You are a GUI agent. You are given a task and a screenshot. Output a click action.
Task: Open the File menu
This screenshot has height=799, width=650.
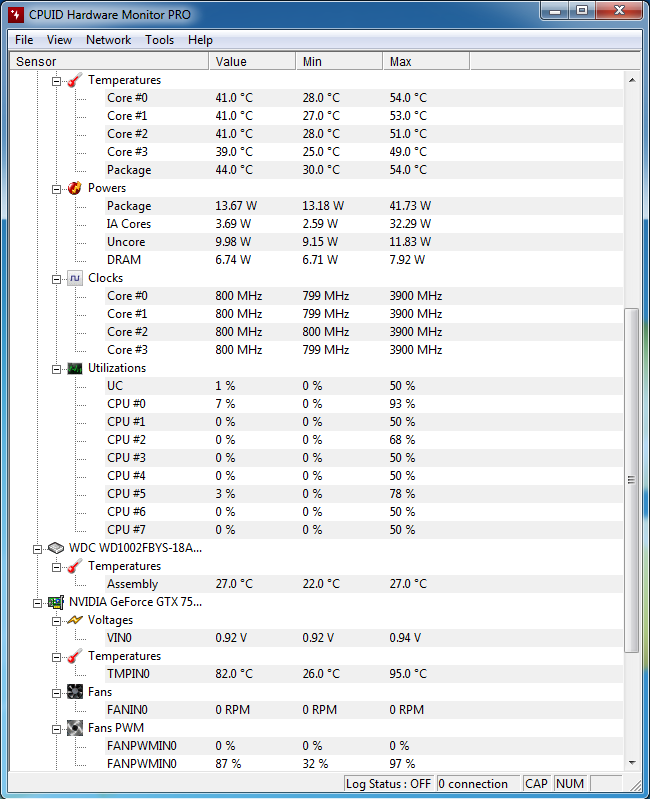[x=24, y=40]
